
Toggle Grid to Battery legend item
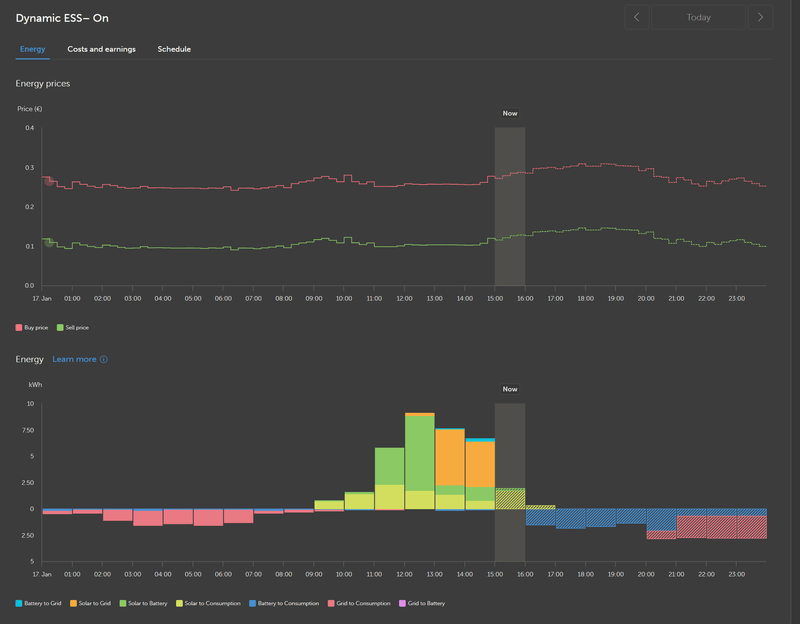(422, 603)
